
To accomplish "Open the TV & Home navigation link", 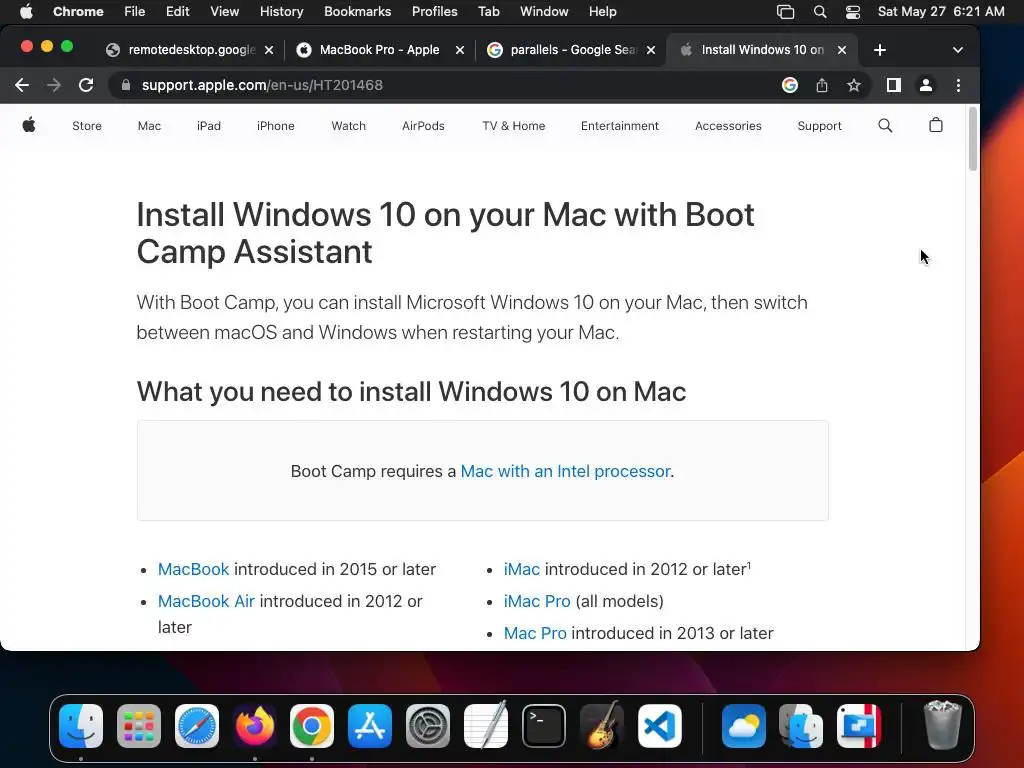I will click(x=513, y=126).
